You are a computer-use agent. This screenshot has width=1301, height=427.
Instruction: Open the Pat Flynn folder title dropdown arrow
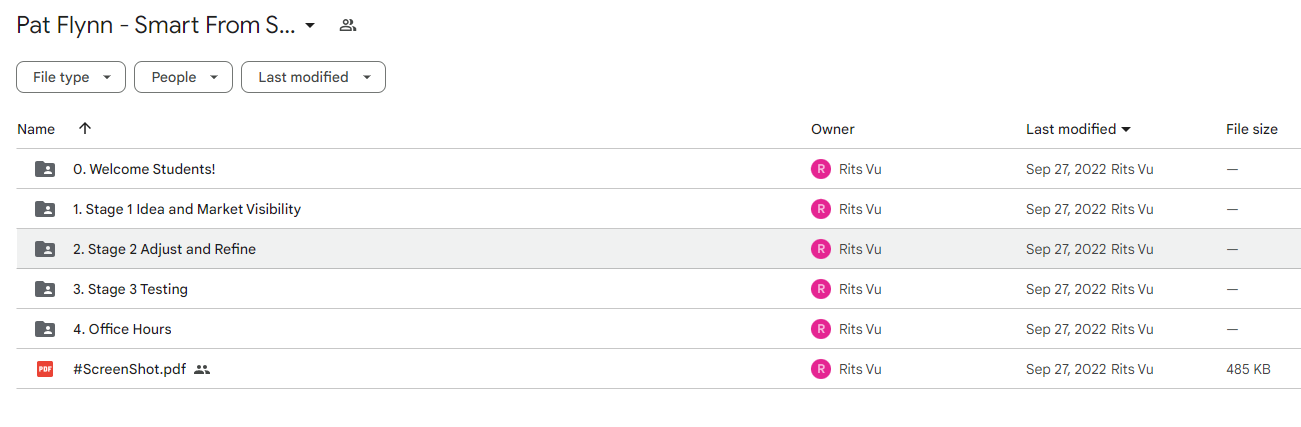pyautogui.click(x=310, y=25)
